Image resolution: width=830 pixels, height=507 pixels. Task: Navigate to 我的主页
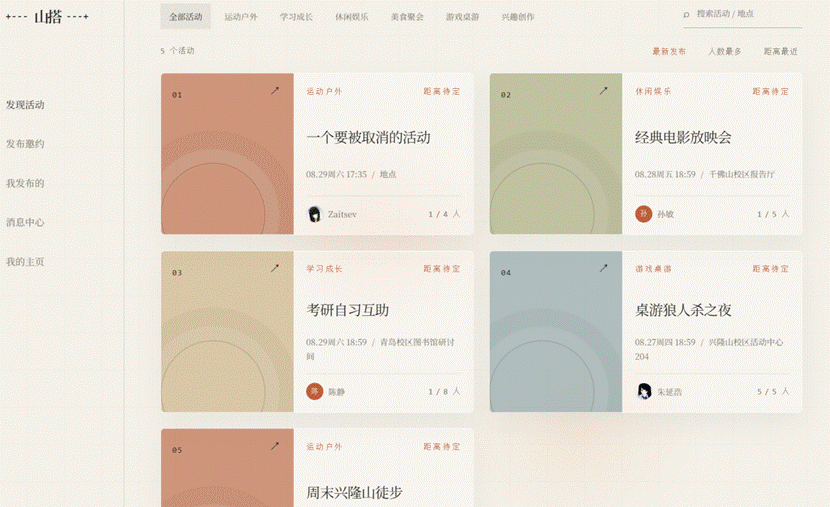click(x=25, y=261)
